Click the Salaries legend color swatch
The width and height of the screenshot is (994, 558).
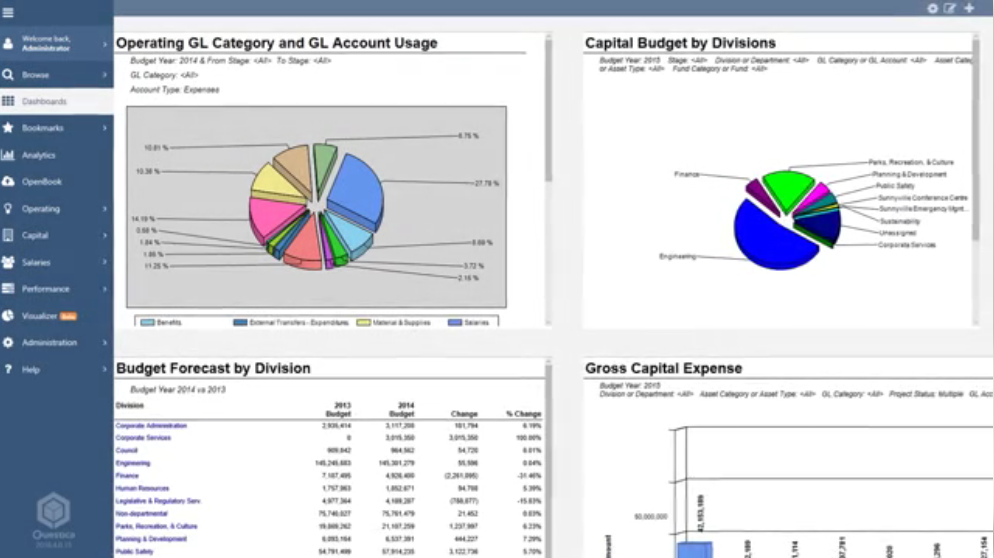pos(455,323)
